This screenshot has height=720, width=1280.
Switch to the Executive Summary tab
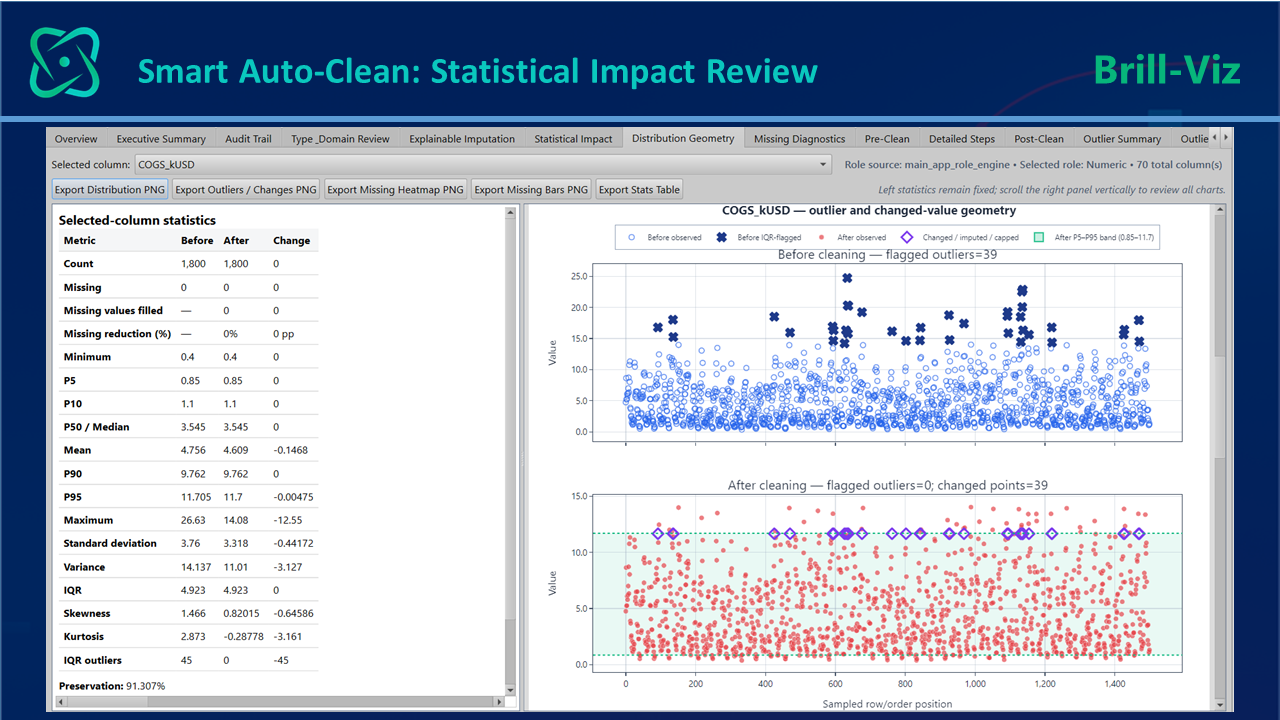(x=161, y=139)
